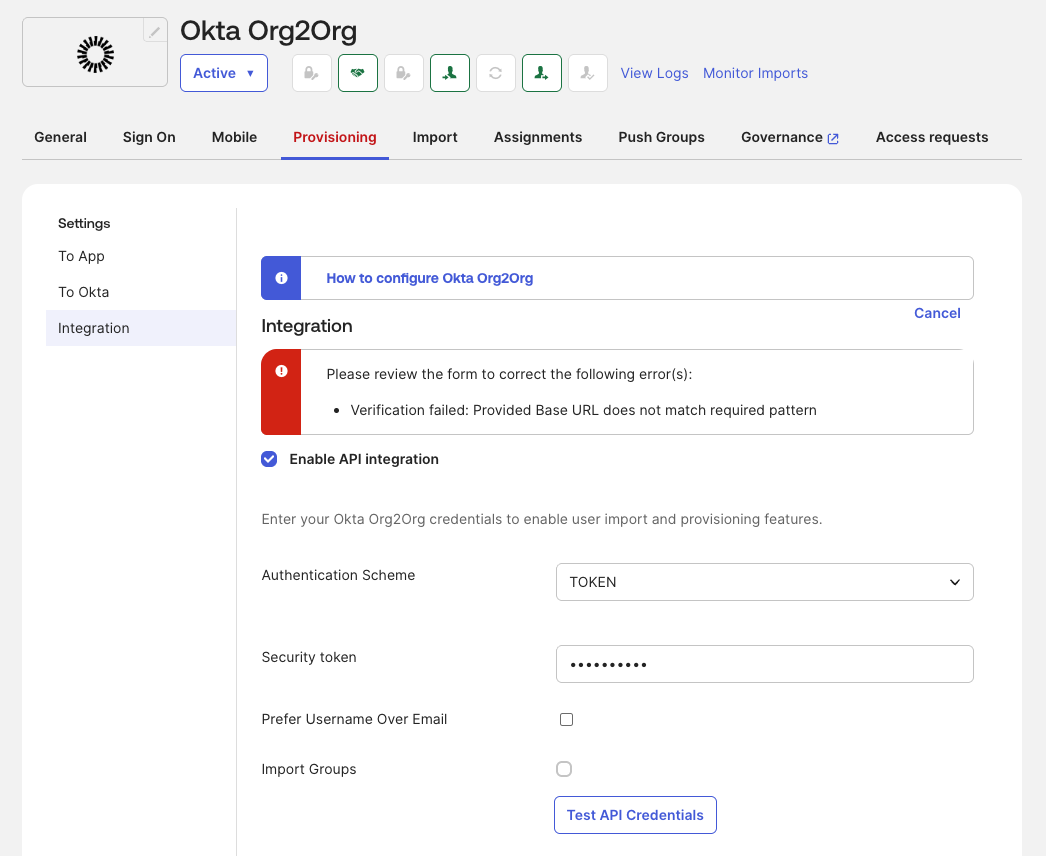Image resolution: width=1046 pixels, height=856 pixels.
Task: Open the Push Groups tab
Action: [661, 137]
